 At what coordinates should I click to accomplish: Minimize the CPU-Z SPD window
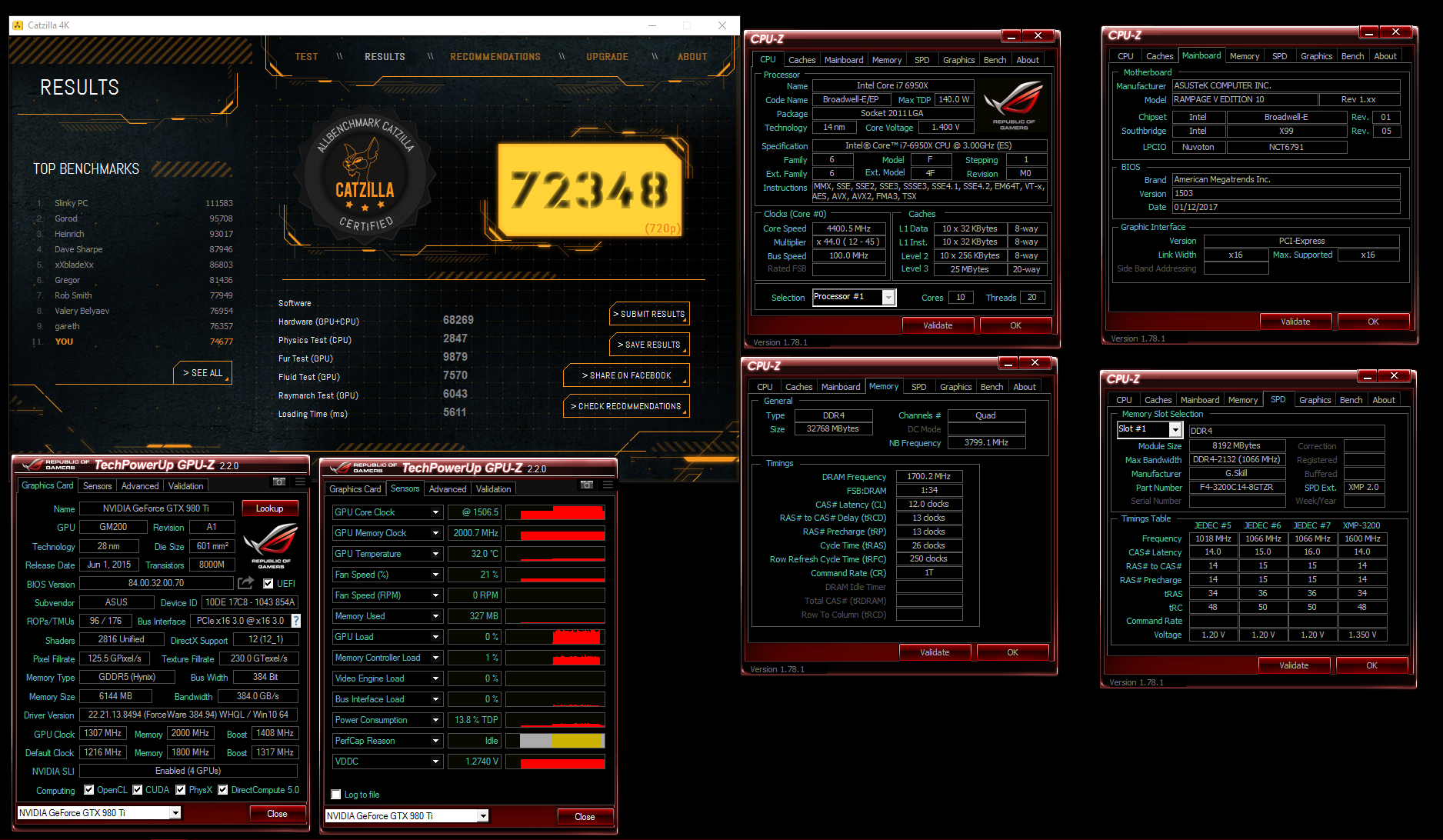[1368, 375]
